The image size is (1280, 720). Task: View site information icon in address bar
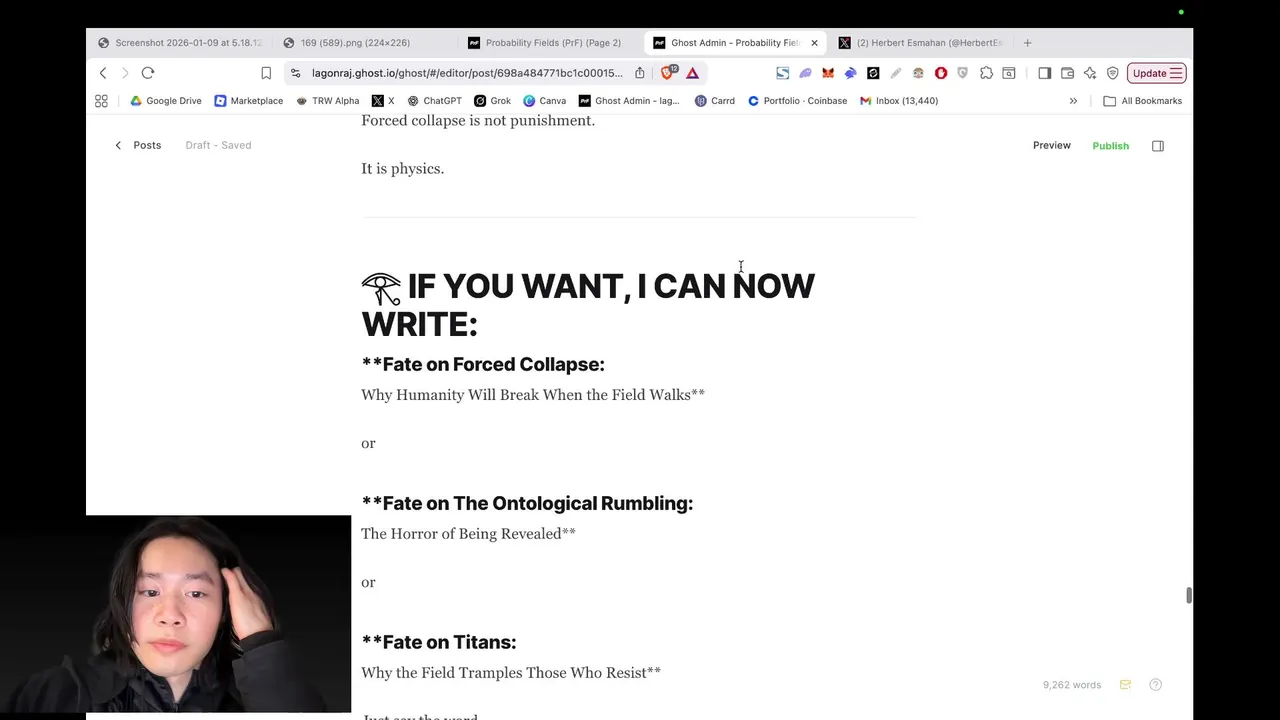coord(295,73)
